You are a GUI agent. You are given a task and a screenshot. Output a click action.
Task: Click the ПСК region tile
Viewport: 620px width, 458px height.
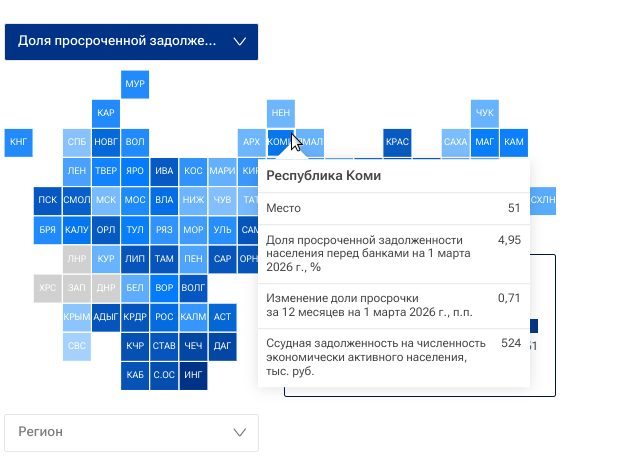(x=48, y=200)
